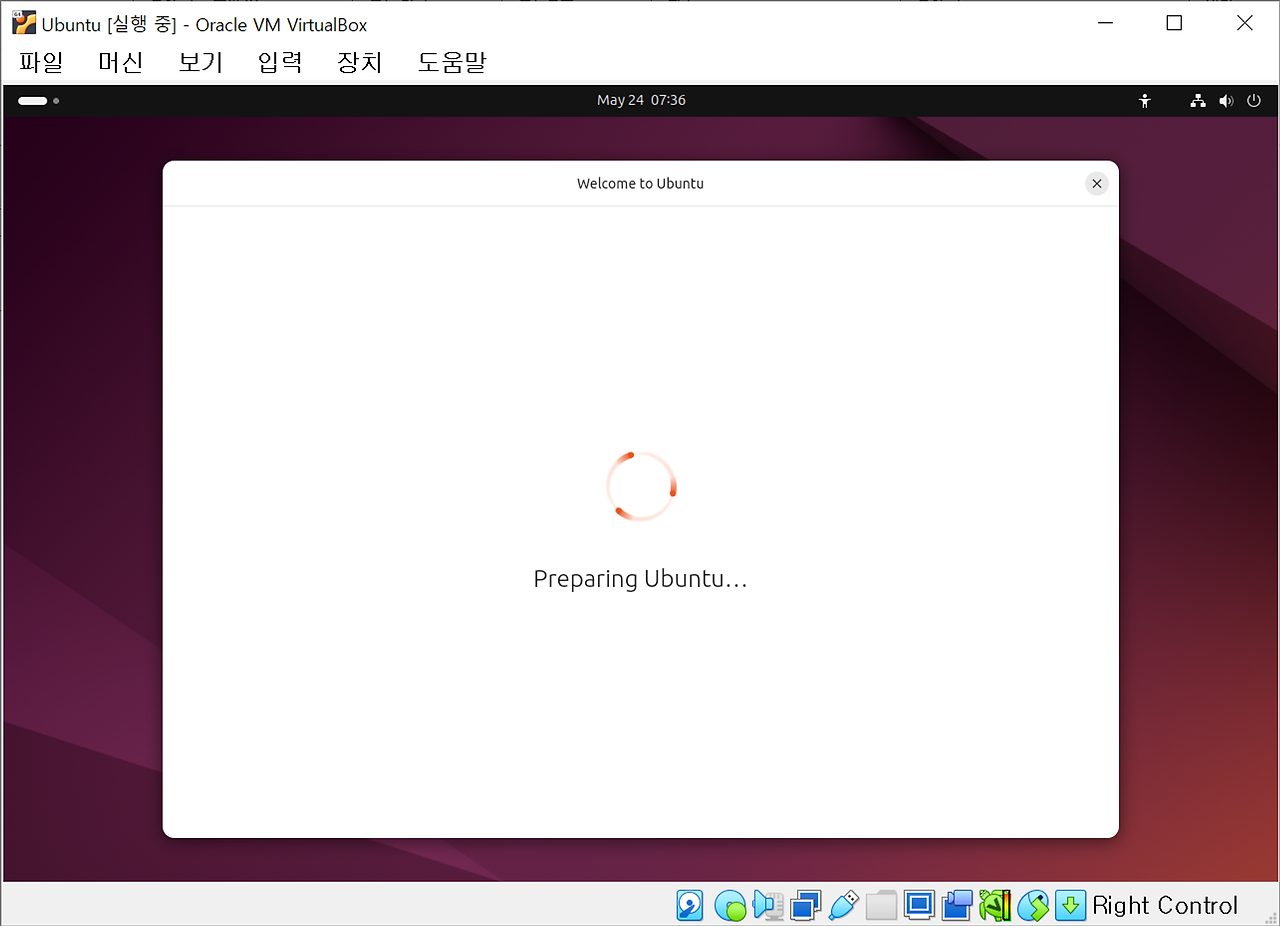The image size is (1280, 926).
Task: Click the CPU execution turtle icon
Action: 995,905
